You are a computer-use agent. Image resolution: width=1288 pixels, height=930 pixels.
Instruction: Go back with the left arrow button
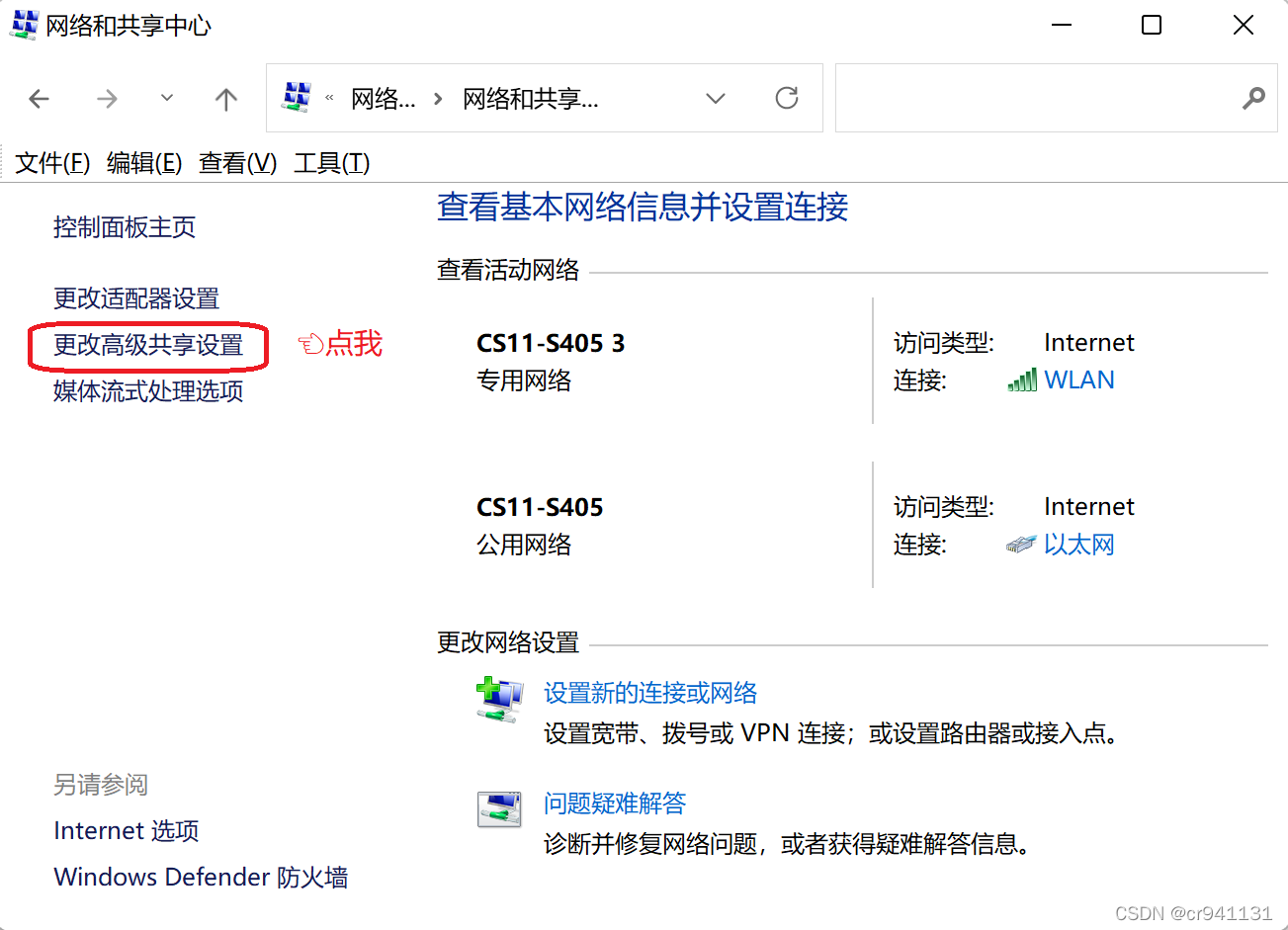(x=40, y=99)
